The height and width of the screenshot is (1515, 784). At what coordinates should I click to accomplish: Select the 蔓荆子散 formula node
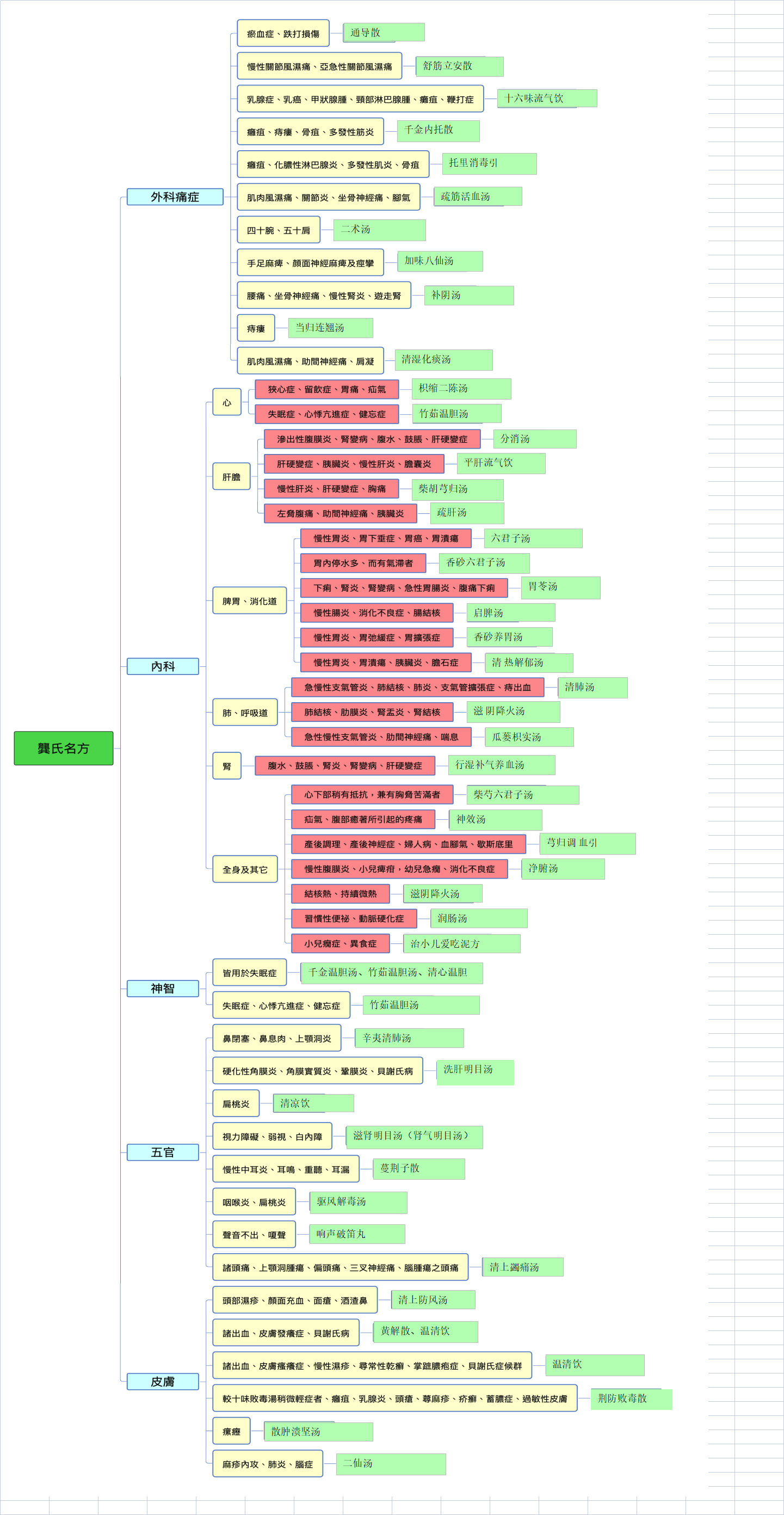pyautogui.click(x=419, y=1169)
